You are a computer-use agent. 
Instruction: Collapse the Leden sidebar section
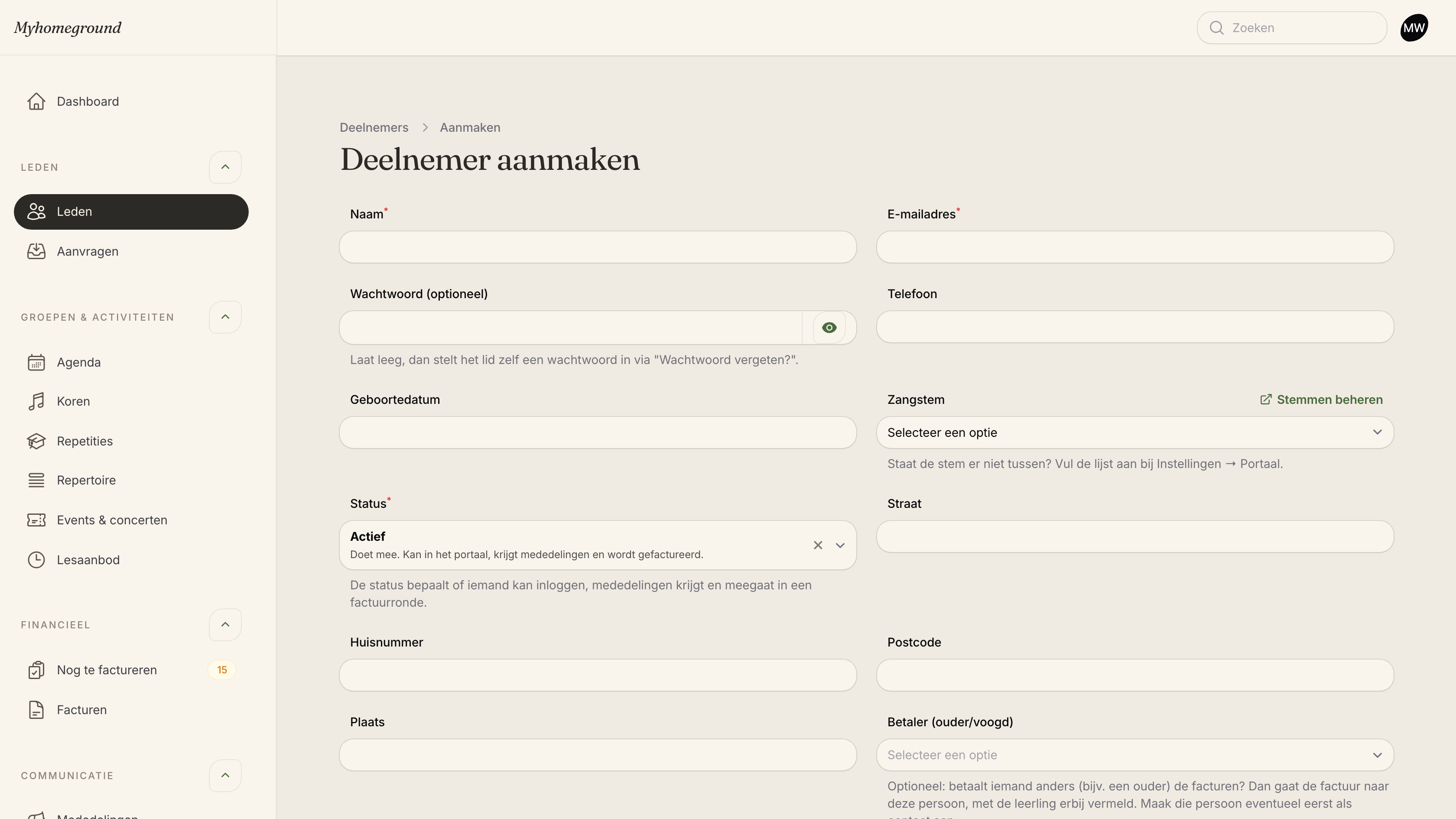pos(225,167)
